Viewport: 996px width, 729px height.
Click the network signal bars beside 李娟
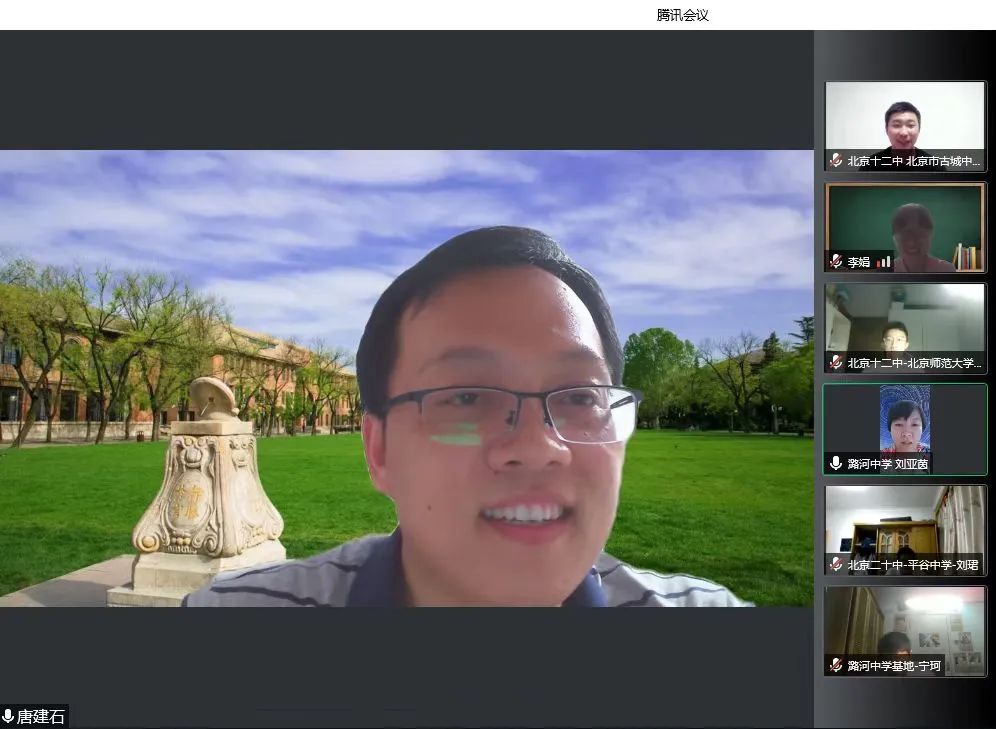coord(883,262)
